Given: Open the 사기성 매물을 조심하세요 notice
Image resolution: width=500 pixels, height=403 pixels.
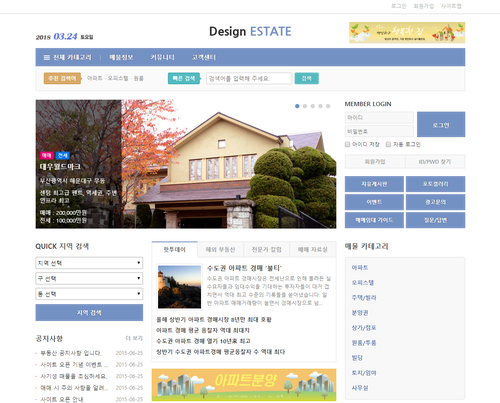Looking at the screenshot, I should [x=74, y=376].
